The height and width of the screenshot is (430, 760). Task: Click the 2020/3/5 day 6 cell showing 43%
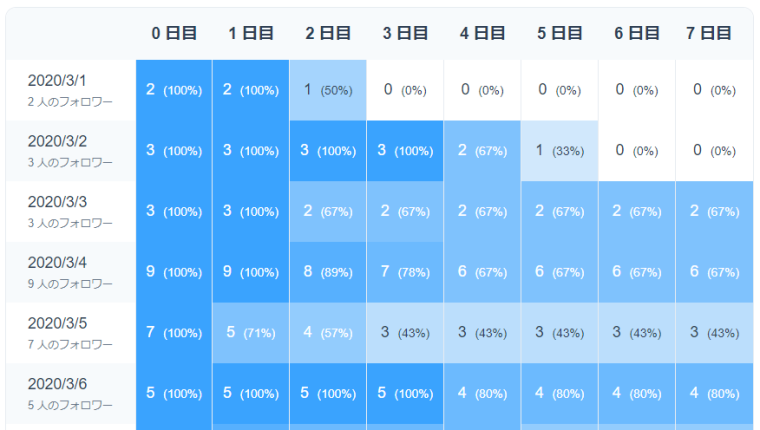tap(637, 332)
